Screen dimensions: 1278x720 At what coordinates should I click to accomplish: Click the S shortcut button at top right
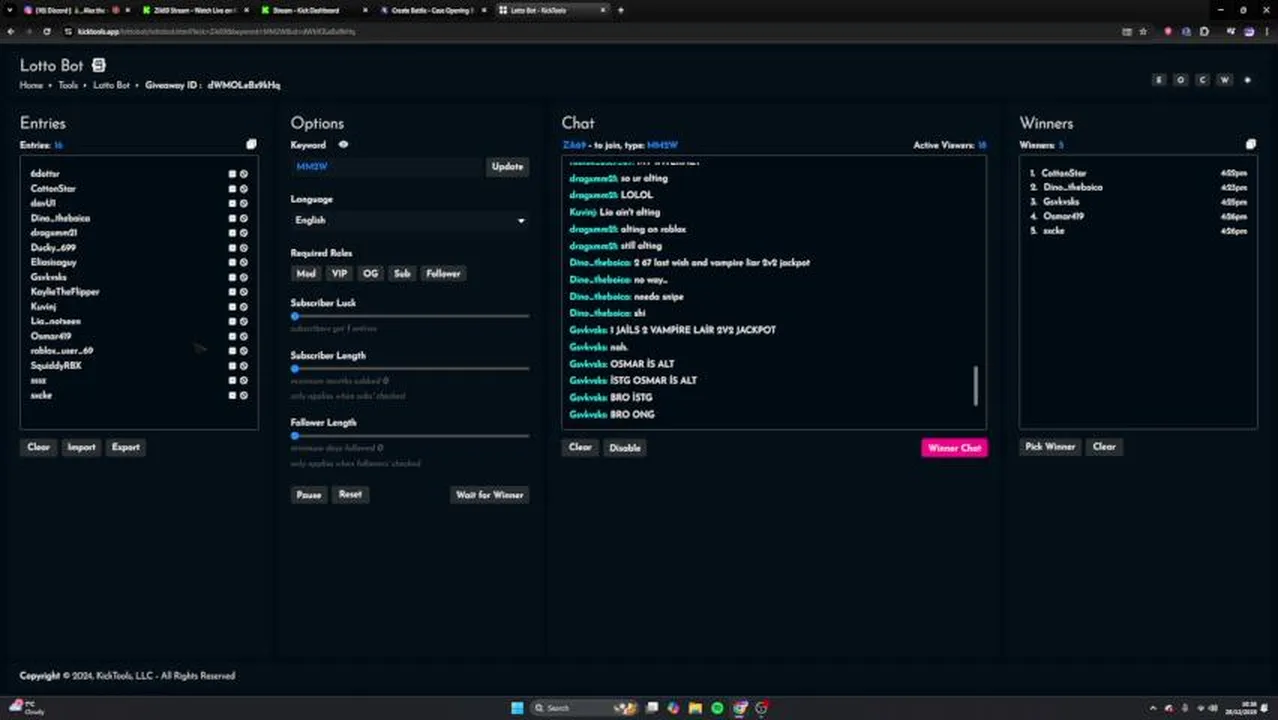[x=1159, y=80]
